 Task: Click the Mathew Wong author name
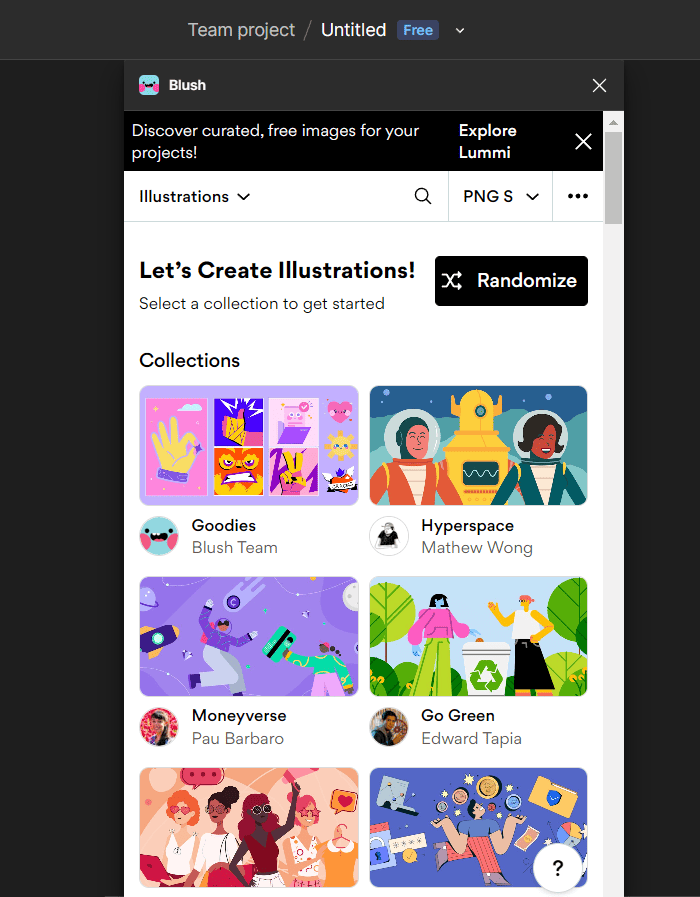click(x=477, y=547)
